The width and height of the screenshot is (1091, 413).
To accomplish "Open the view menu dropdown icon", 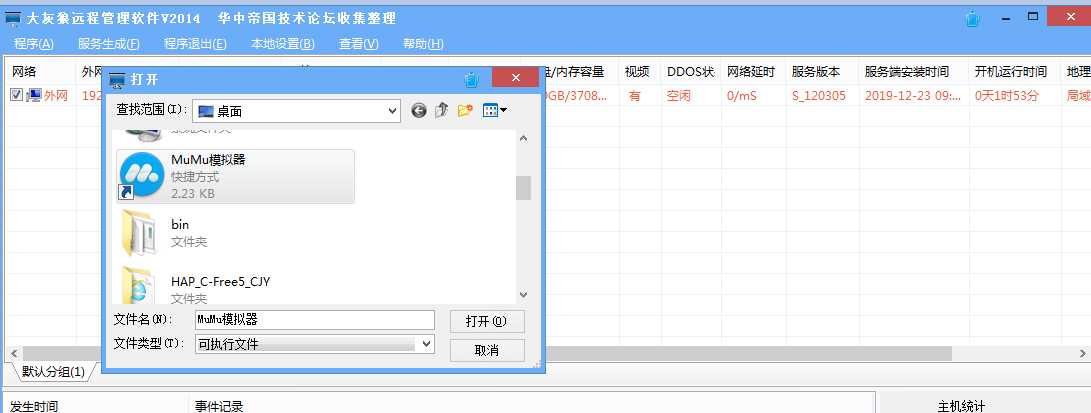I will click(x=495, y=110).
